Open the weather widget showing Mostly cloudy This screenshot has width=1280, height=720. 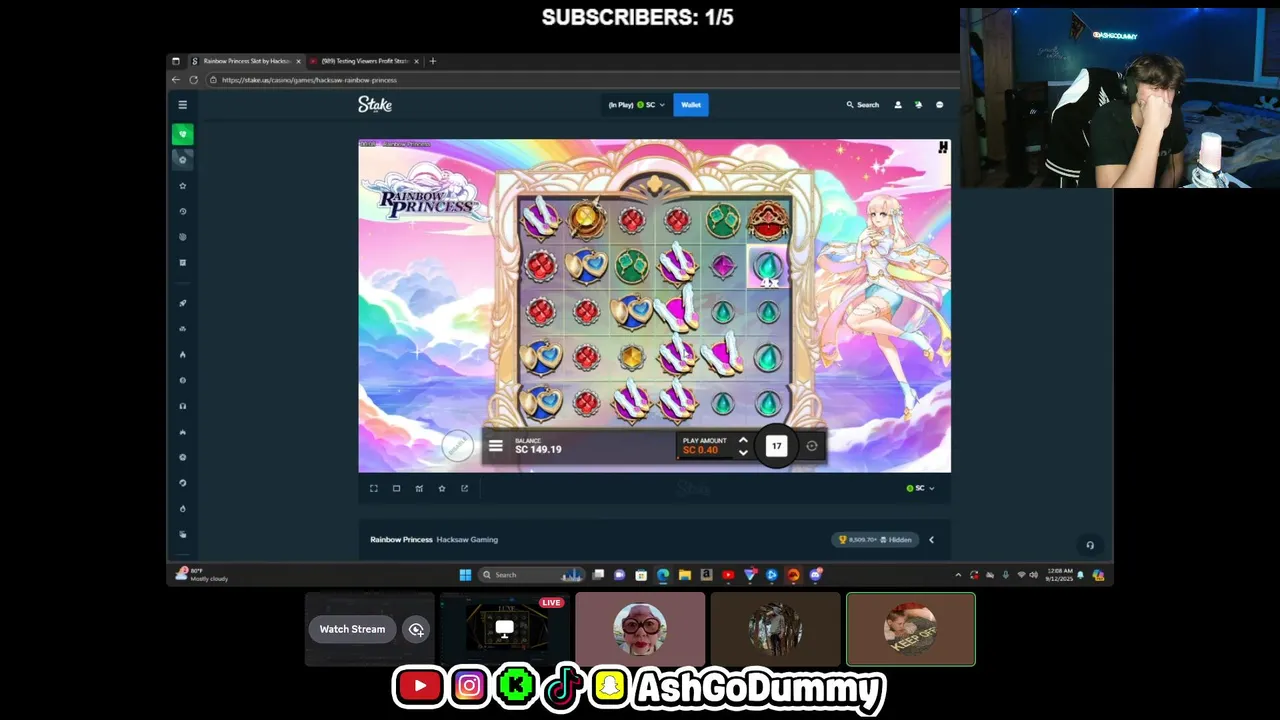pos(202,574)
